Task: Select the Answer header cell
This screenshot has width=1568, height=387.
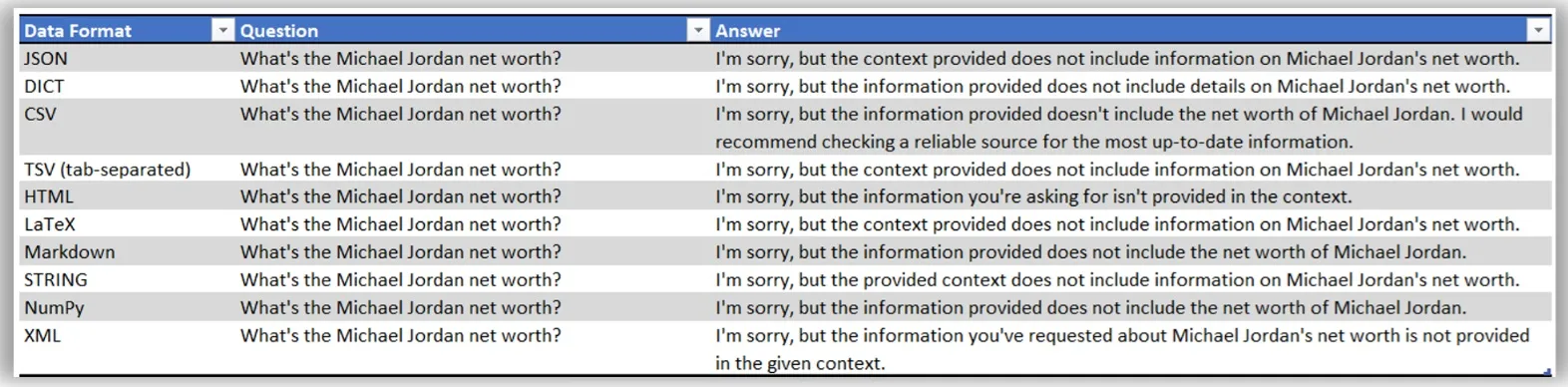Action: [1131, 31]
